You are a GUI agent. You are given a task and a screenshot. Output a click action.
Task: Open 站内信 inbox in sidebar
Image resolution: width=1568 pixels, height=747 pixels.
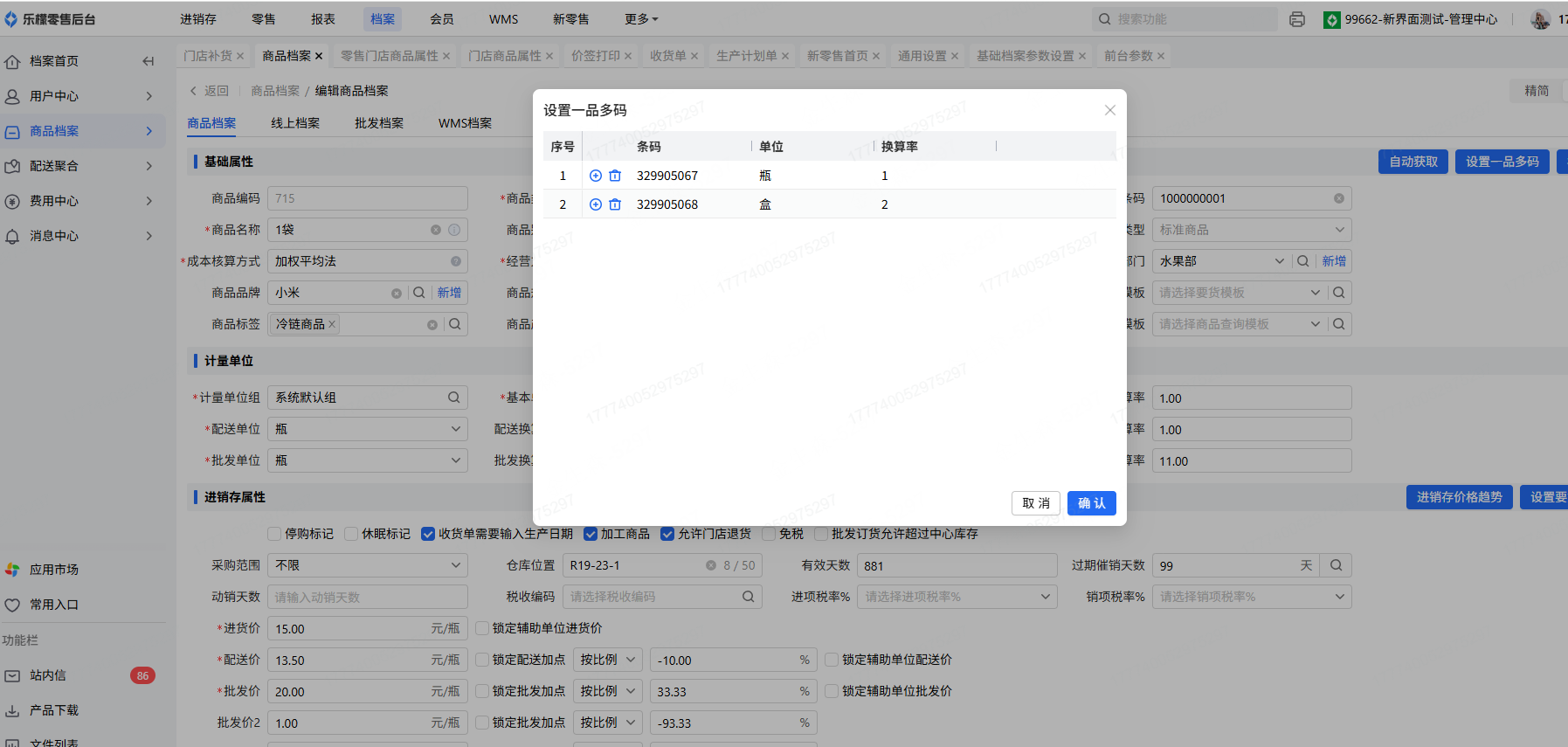pos(48,675)
